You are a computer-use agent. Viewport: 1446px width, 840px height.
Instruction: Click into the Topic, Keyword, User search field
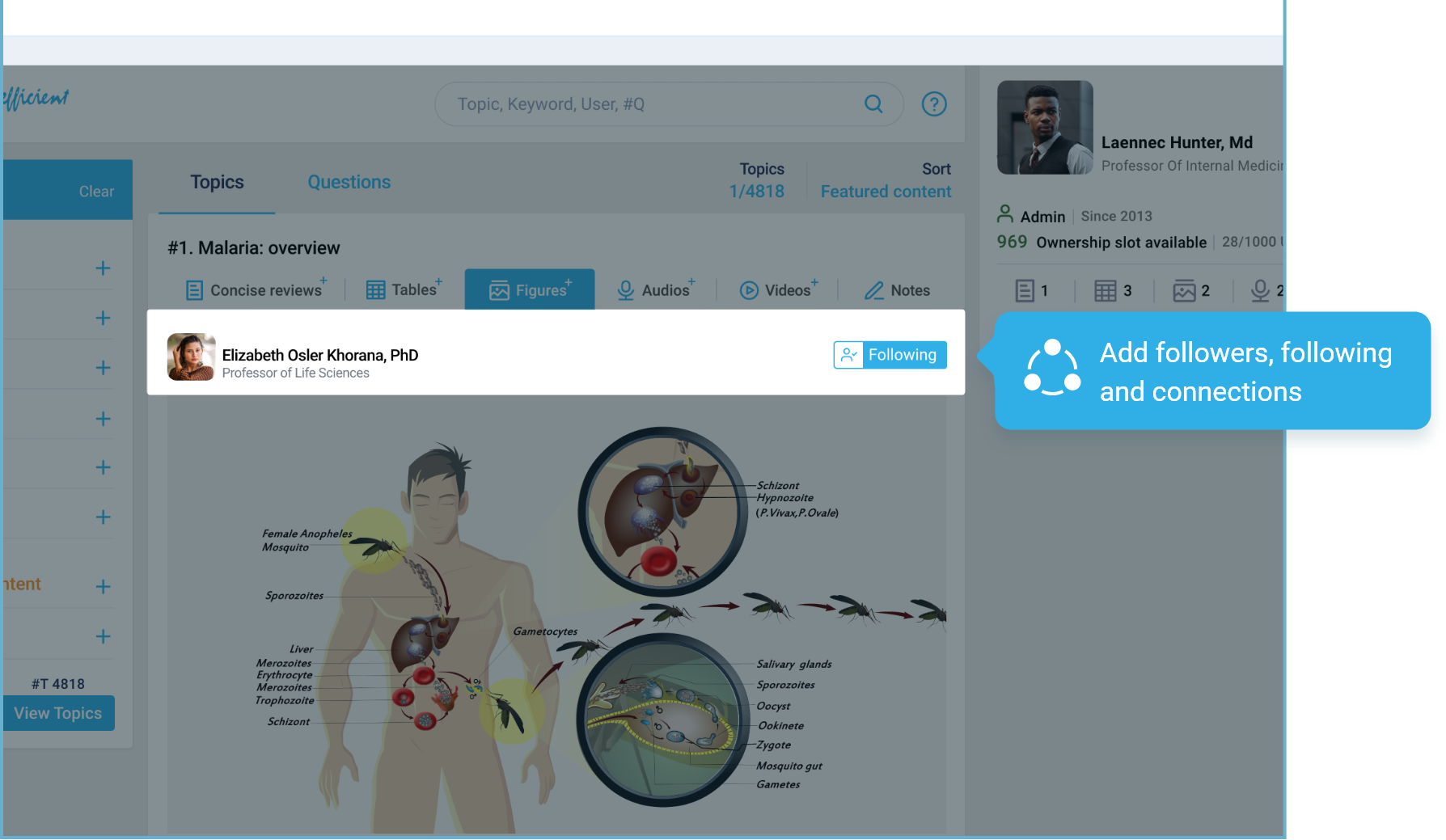click(647, 104)
